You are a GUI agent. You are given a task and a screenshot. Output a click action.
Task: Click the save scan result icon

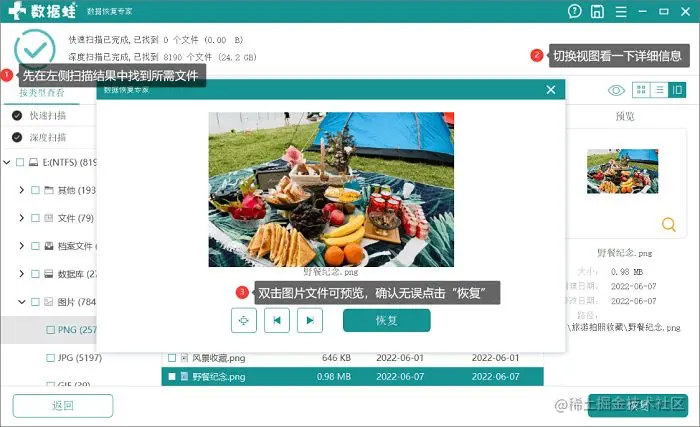[x=597, y=11]
